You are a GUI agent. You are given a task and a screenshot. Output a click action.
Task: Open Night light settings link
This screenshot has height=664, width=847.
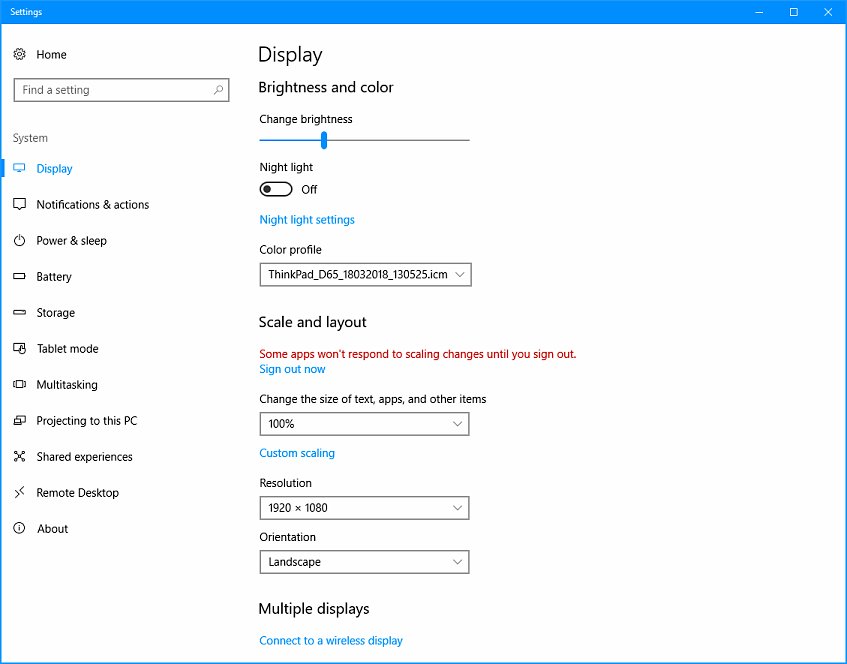pyautogui.click(x=307, y=220)
